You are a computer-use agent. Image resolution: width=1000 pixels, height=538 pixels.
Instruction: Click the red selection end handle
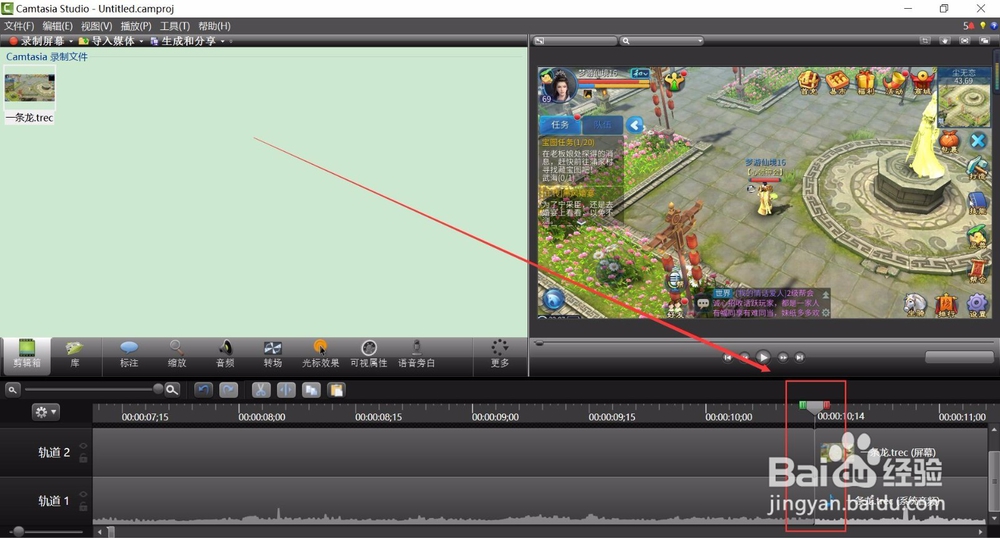pos(827,405)
